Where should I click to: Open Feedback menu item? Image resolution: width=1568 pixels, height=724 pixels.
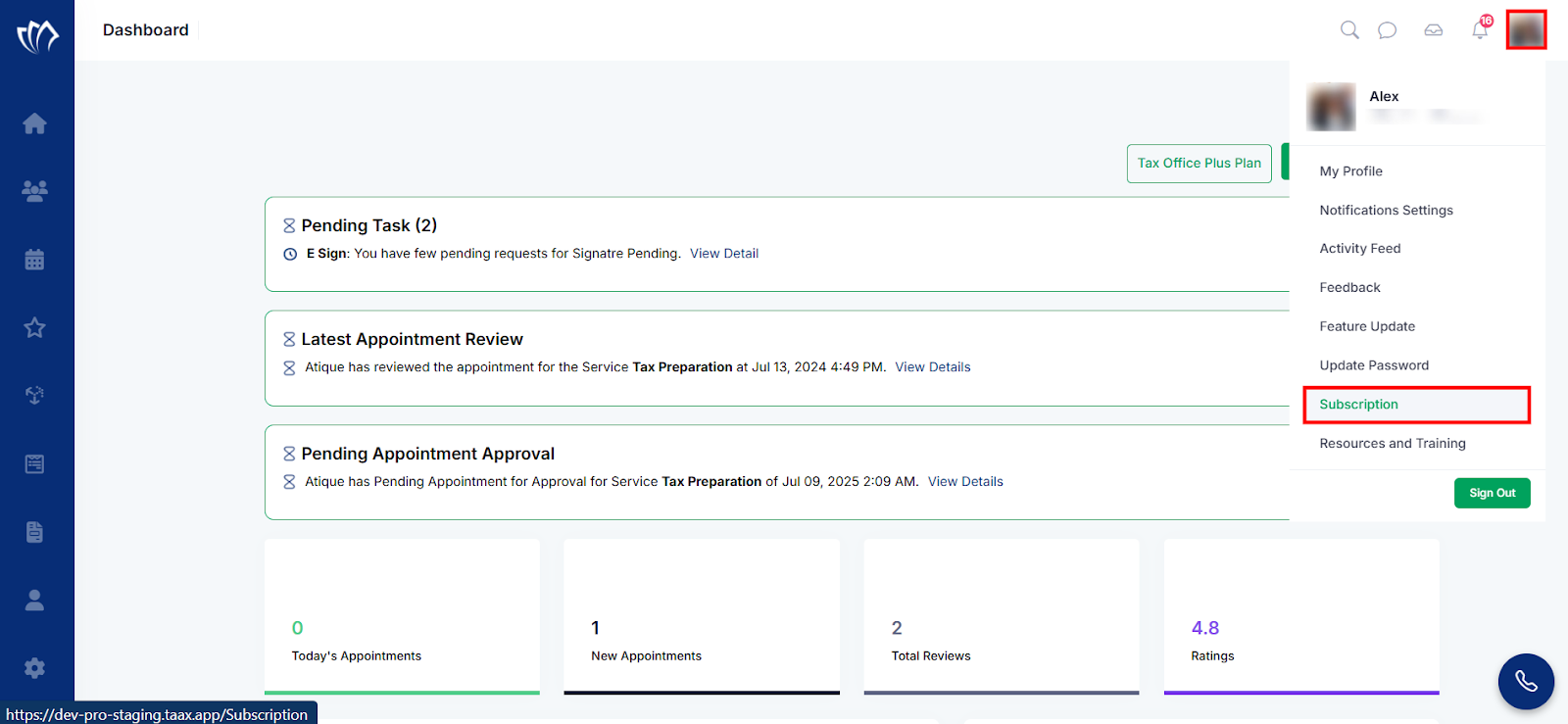1349,288
